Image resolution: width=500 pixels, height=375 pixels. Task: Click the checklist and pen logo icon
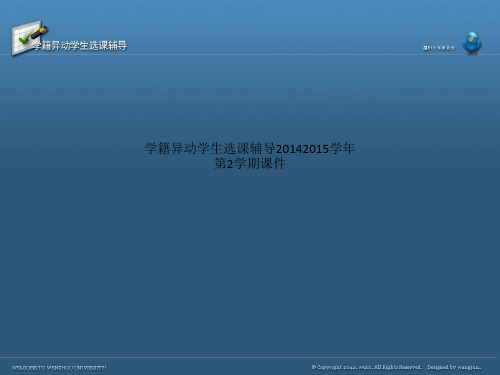[29, 38]
